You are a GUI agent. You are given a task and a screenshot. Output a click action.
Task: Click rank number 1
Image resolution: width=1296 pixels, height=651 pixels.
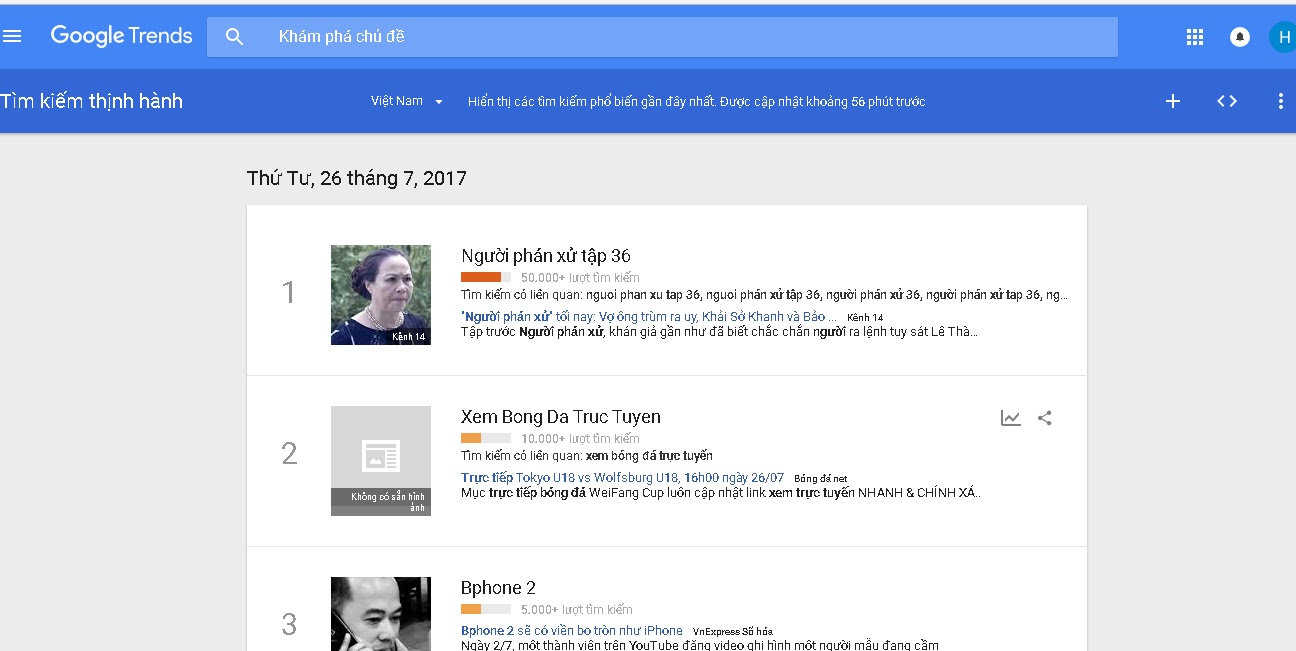pyautogui.click(x=289, y=293)
